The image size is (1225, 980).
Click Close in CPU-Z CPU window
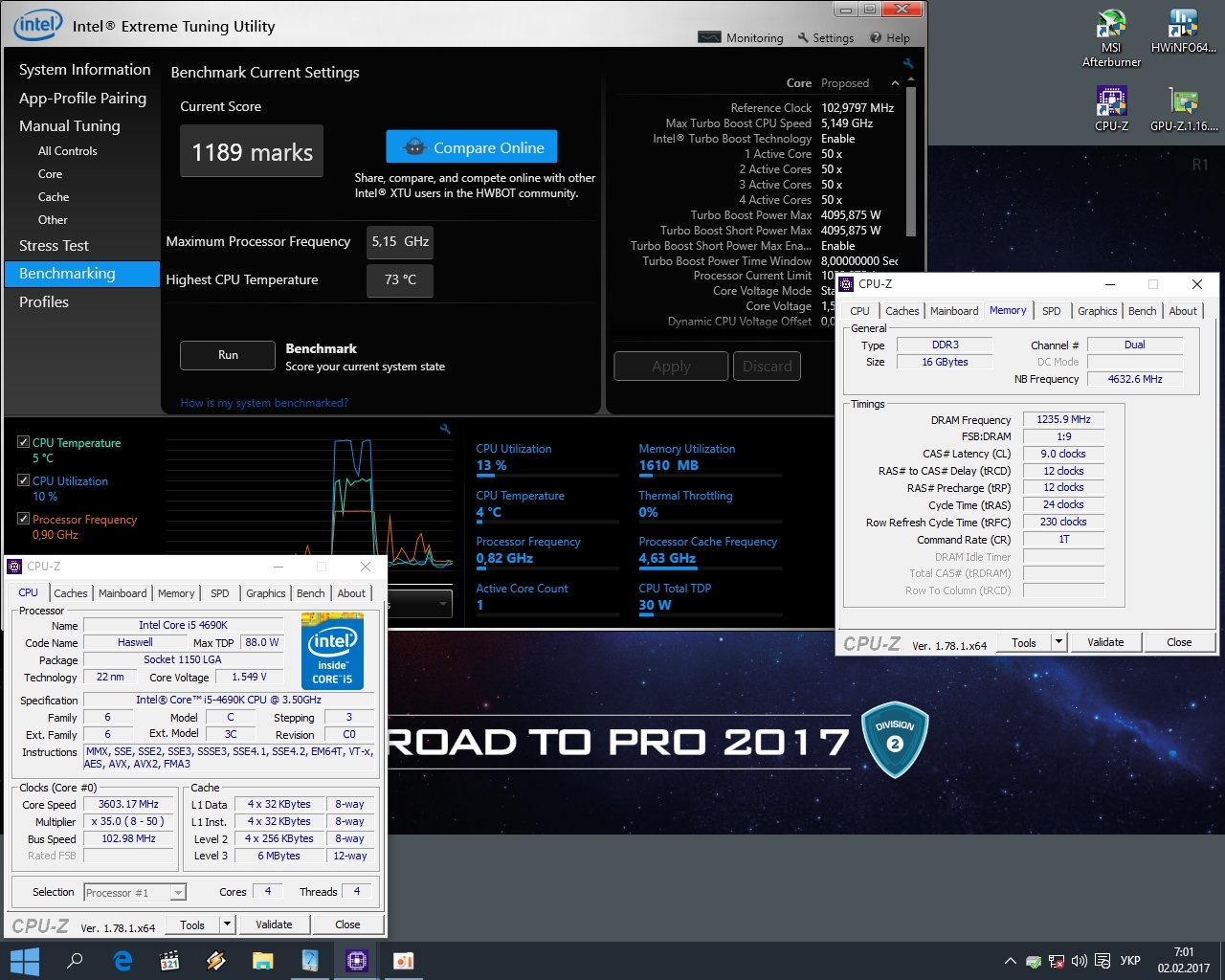pos(347,924)
